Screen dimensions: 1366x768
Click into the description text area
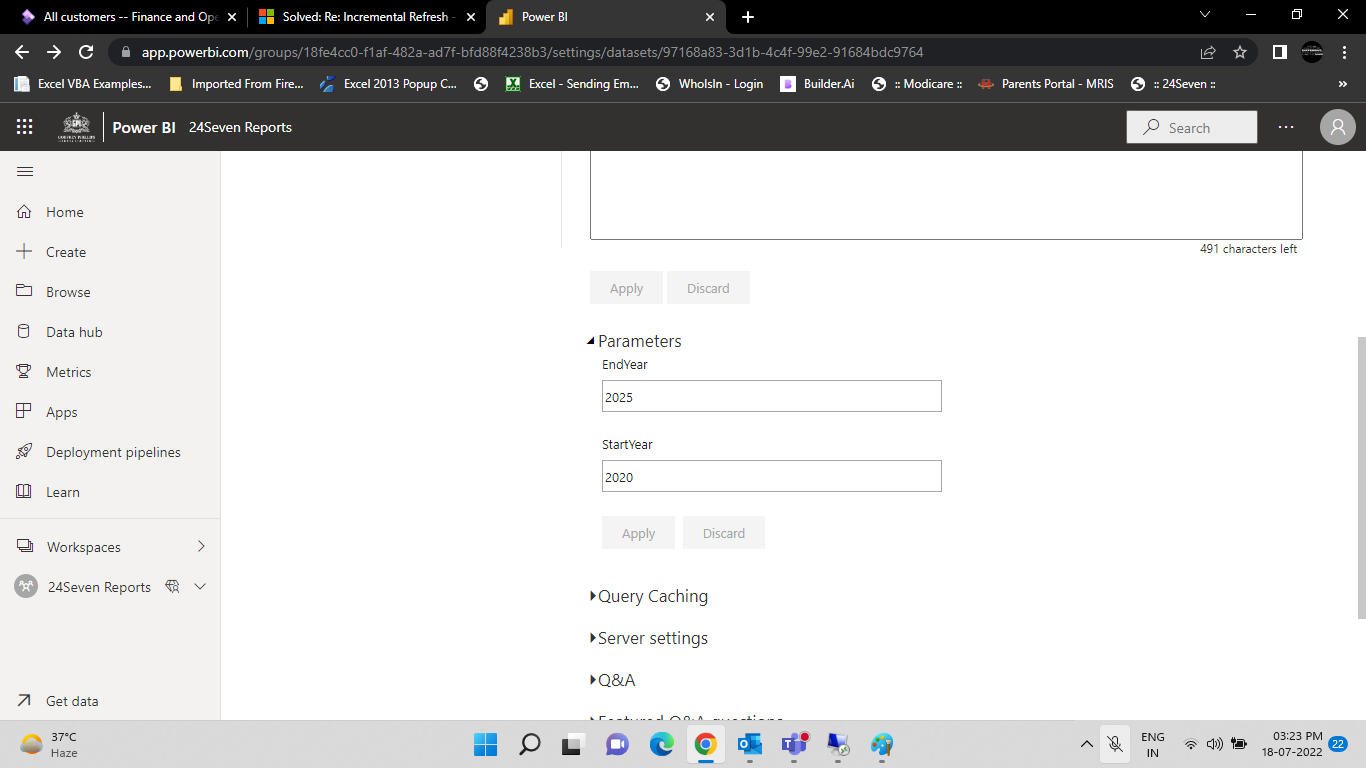click(946, 195)
